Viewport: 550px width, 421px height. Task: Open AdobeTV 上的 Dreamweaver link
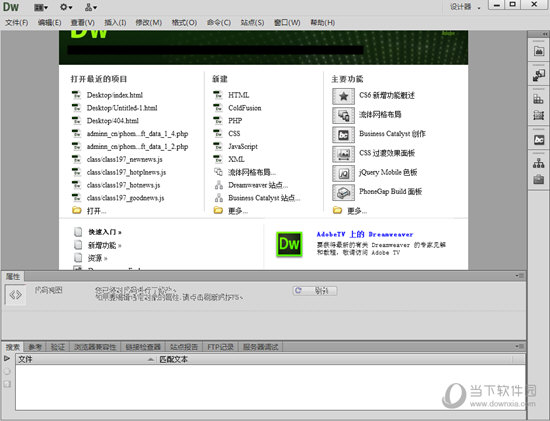point(365,234)
